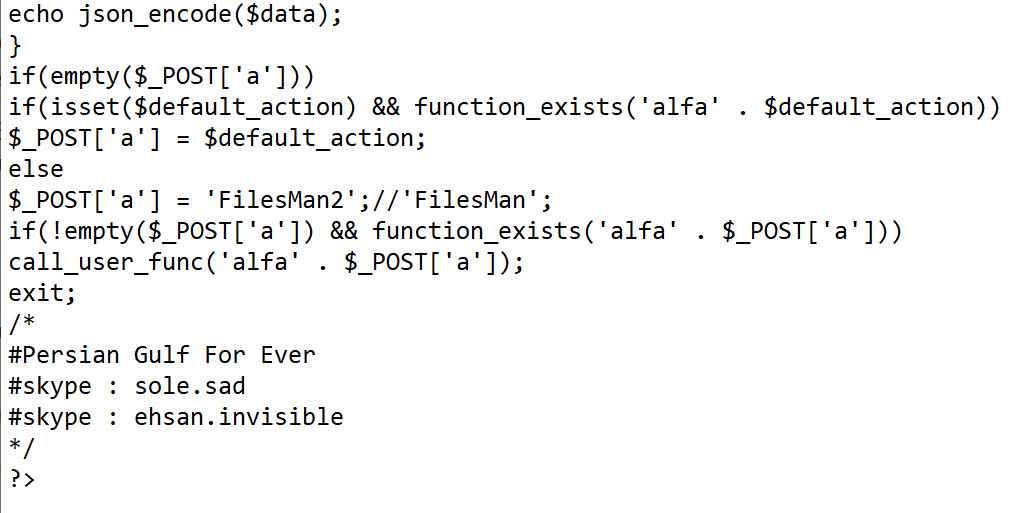Screen dimensions: 1018x513
Task: Click the lone closing curly brace
Action: click(15, 46)
